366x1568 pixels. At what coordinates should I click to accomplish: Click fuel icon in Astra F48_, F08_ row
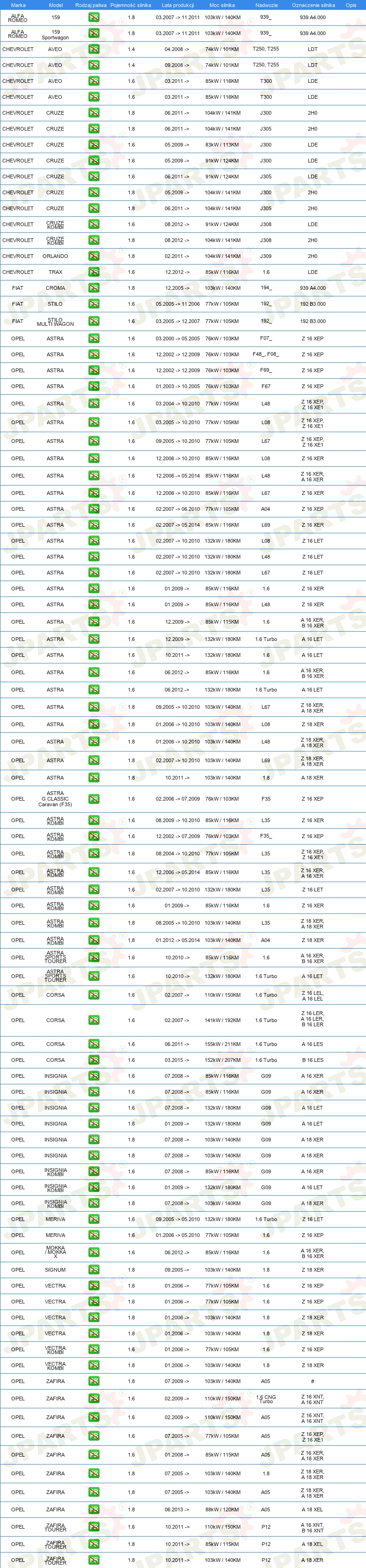coord(94,354)
